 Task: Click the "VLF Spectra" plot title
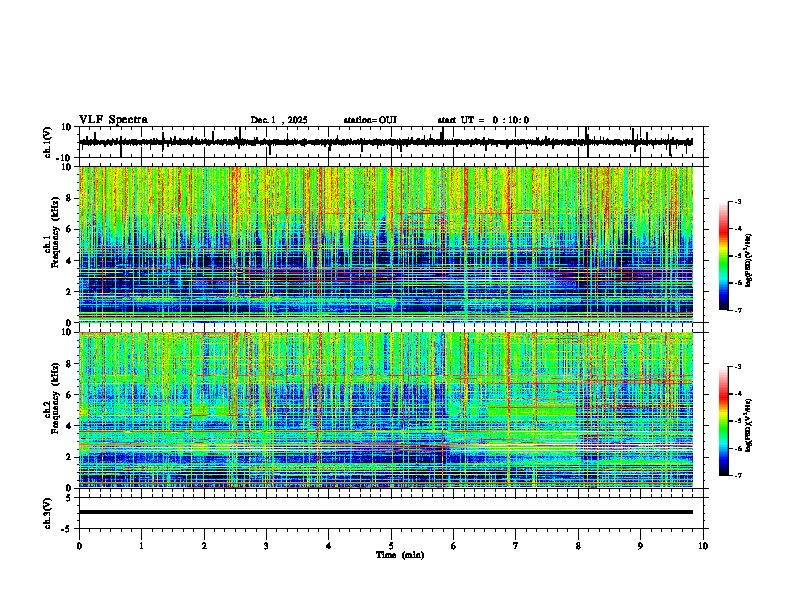(x=113, y=120)
